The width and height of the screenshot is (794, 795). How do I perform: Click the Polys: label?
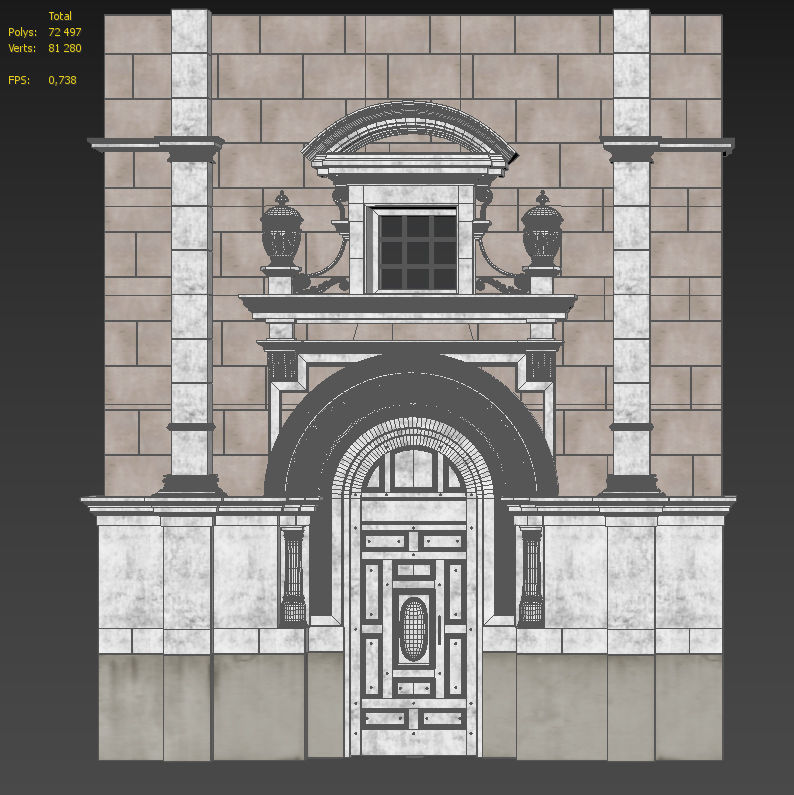pos(22,32)
